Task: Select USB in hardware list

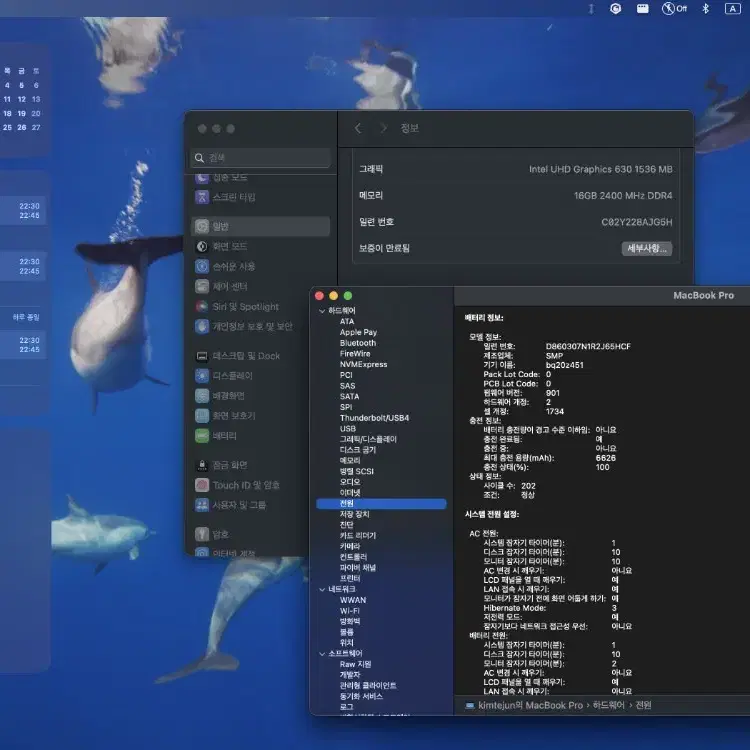Action: (348, 429)
